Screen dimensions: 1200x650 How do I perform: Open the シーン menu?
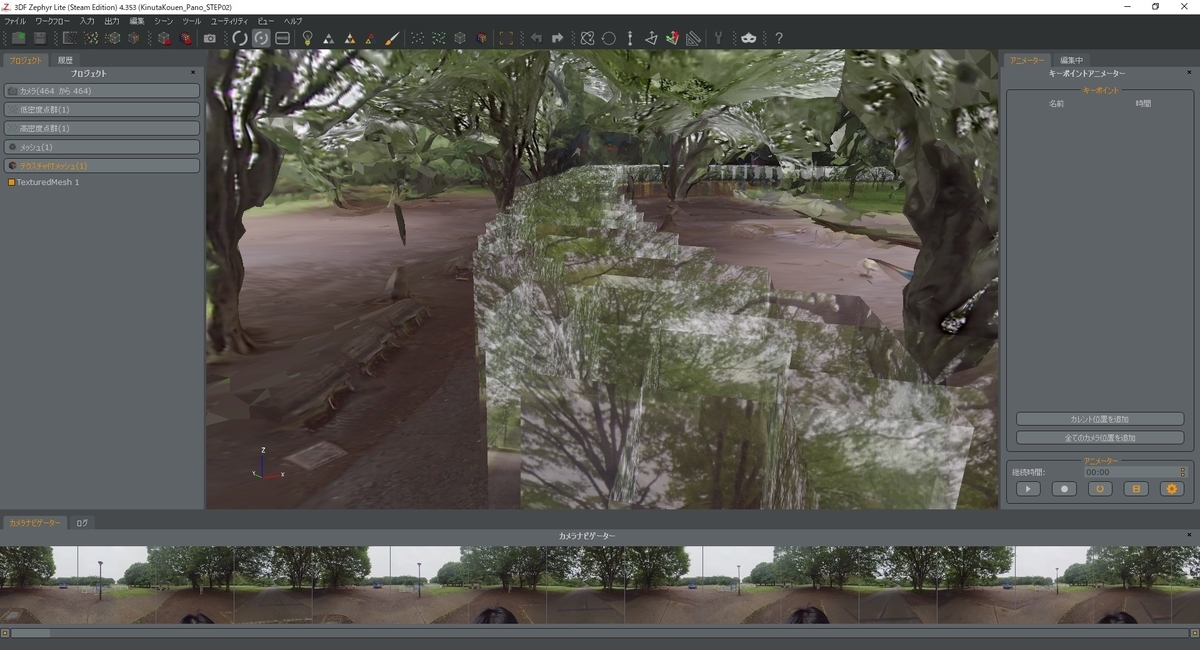pos(163,21)
